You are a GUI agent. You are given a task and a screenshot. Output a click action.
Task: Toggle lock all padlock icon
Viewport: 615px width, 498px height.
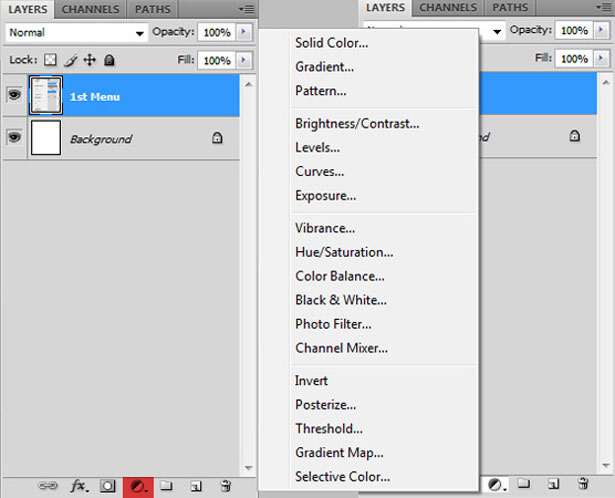coord(109,60)
